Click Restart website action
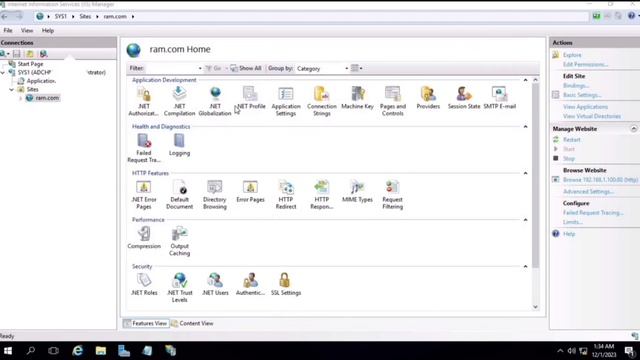This screenshot has width=640, height=360. click(x=571, y=140)
